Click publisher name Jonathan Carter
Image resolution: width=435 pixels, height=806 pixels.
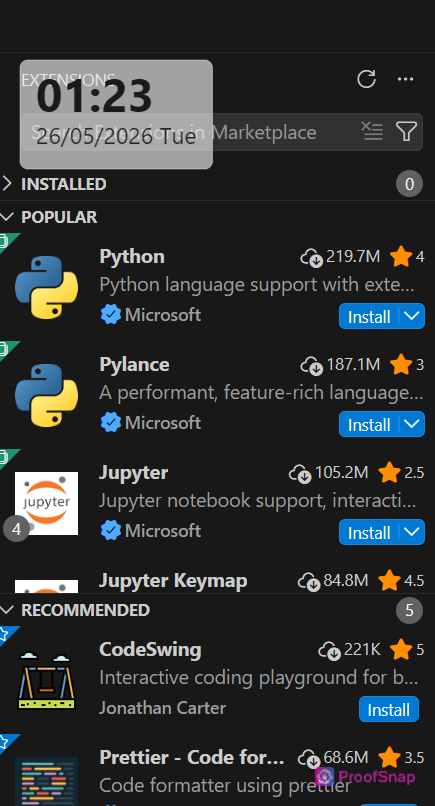point(162,708)
